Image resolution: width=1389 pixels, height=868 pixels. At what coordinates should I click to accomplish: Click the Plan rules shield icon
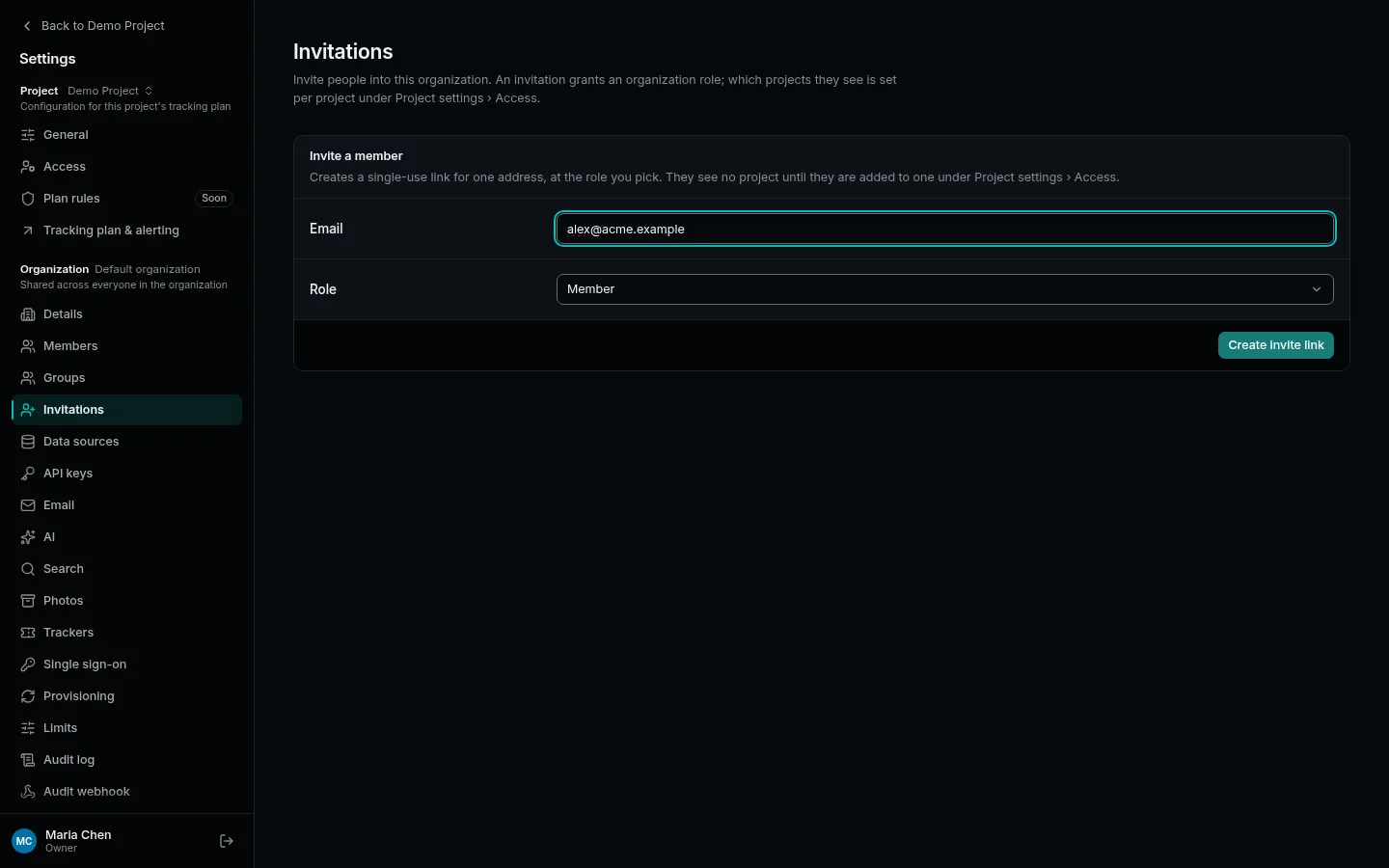click(x=28, y=199)
